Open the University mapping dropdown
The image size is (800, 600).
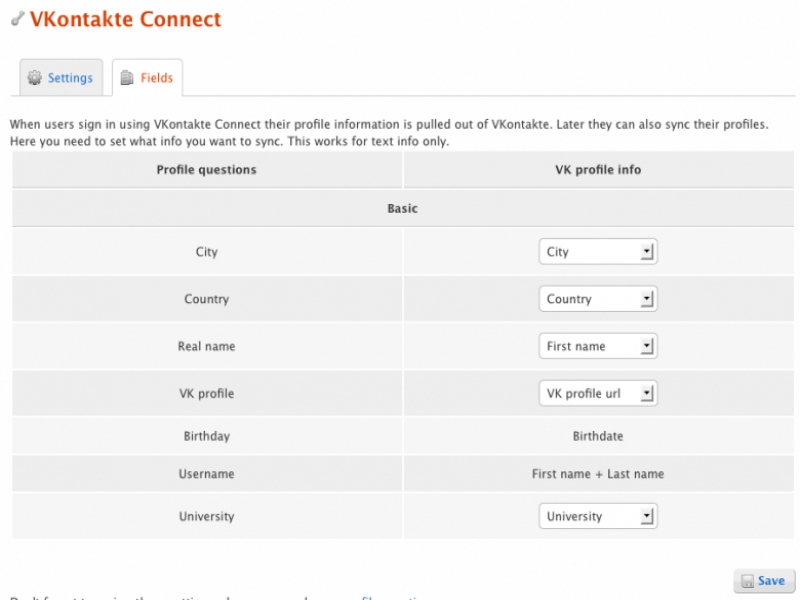[598, 516]
